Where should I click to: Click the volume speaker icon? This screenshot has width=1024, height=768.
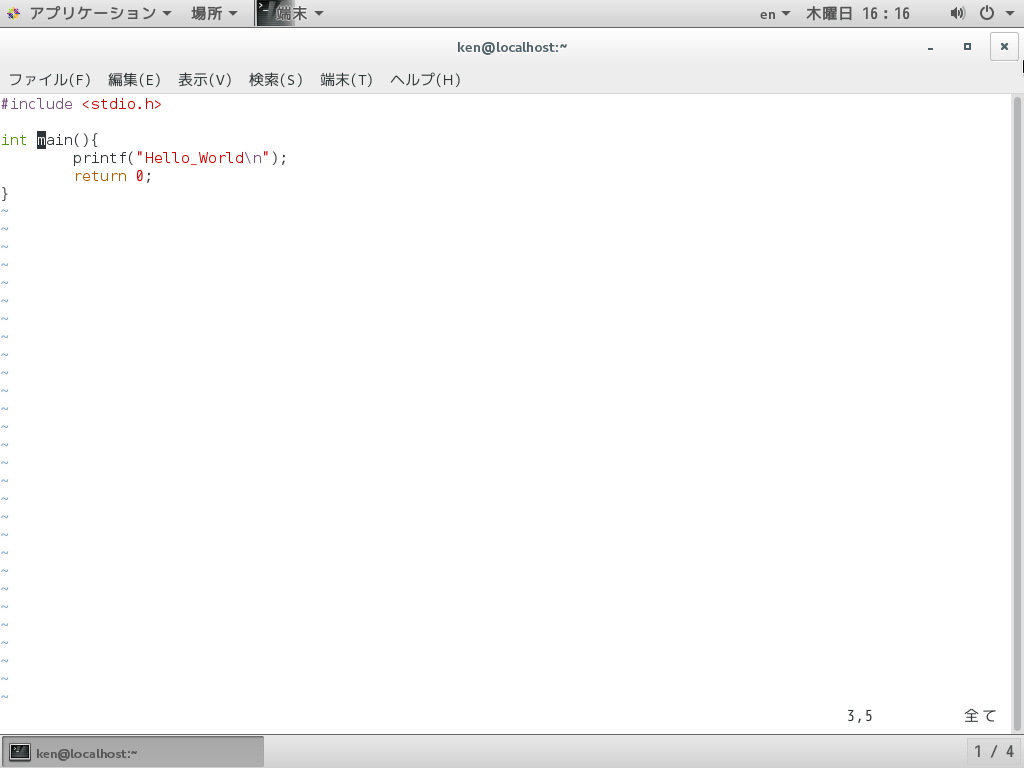point(957,13)
